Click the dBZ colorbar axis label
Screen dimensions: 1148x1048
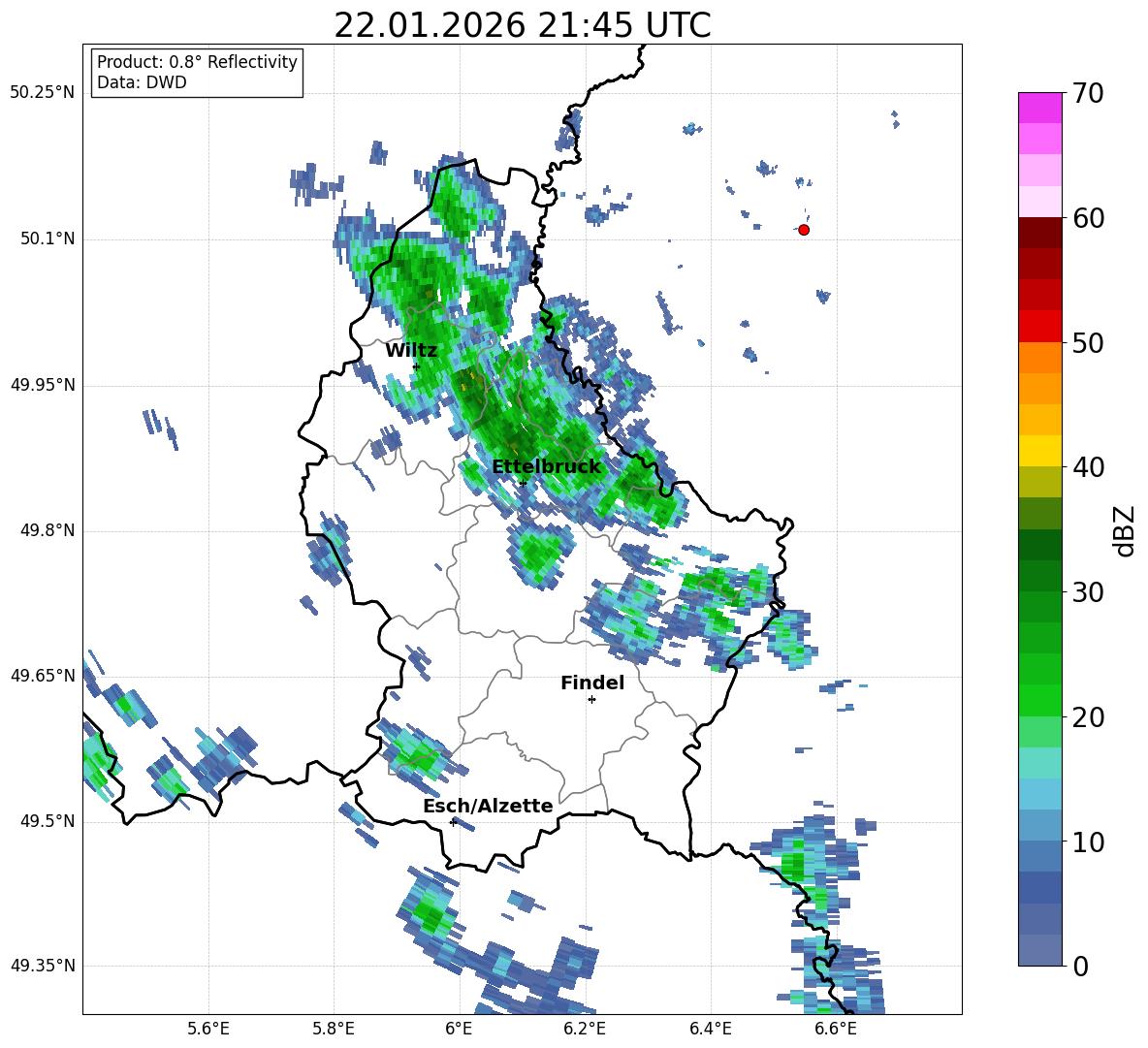pos(1124,530)
